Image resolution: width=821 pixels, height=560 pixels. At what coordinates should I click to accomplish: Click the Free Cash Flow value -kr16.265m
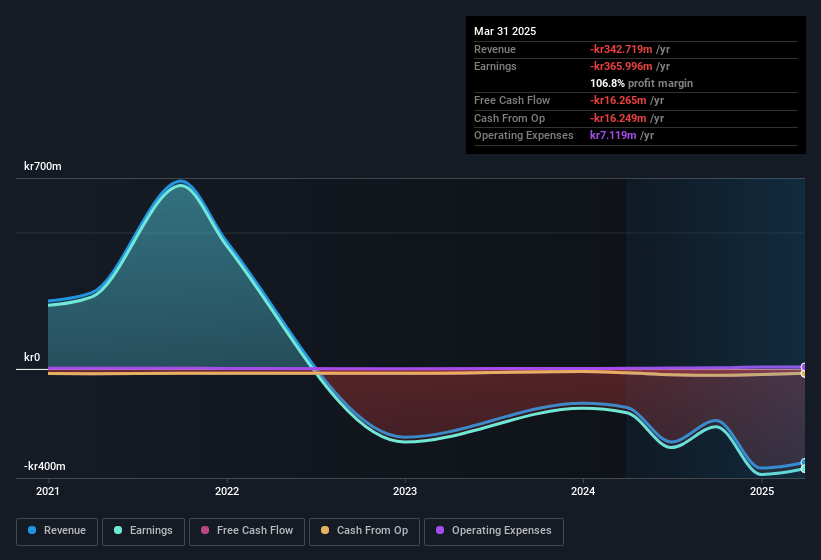618,100
